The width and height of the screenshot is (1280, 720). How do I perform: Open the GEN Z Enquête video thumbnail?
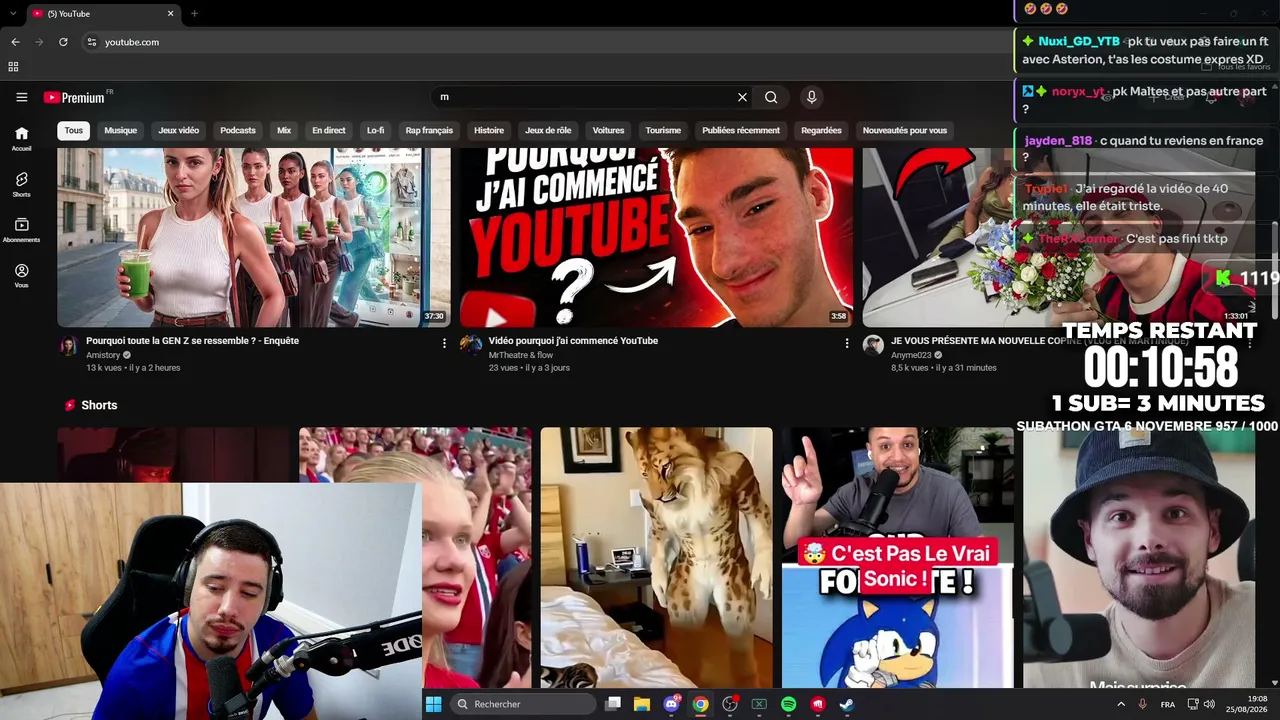tap(254, 237)
